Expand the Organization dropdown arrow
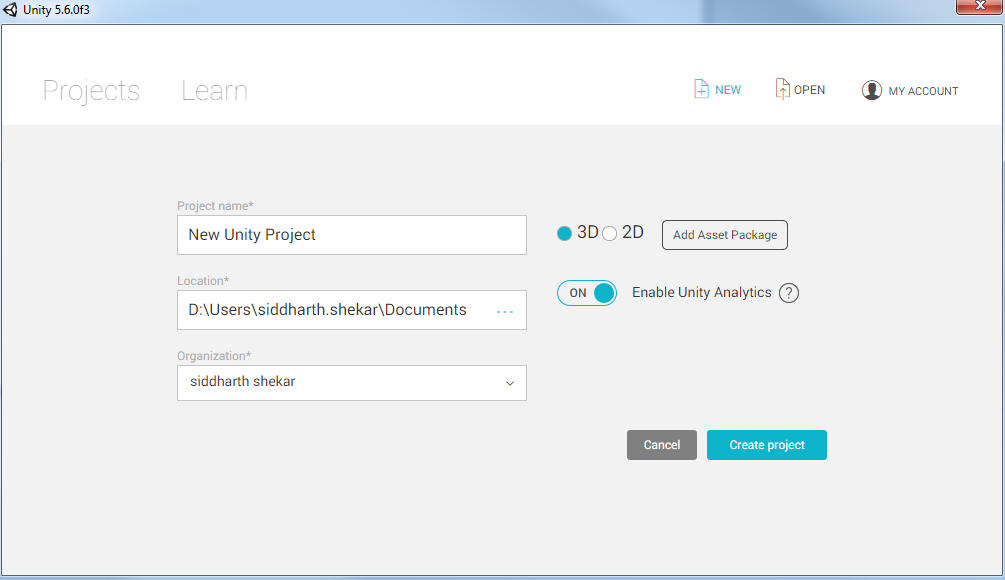1005x580 pixels. click(x=510, y=383)
